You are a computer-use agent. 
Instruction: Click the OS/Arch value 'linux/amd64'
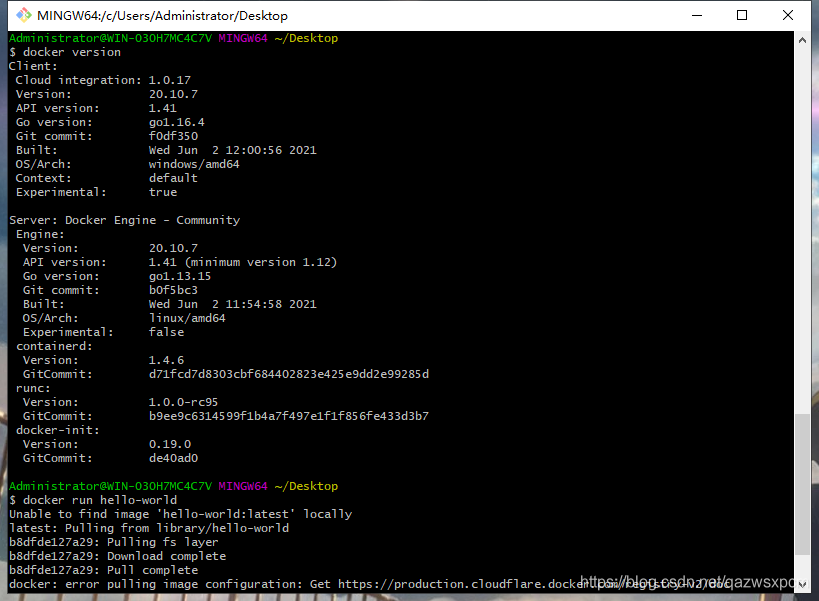pos(187,319)
